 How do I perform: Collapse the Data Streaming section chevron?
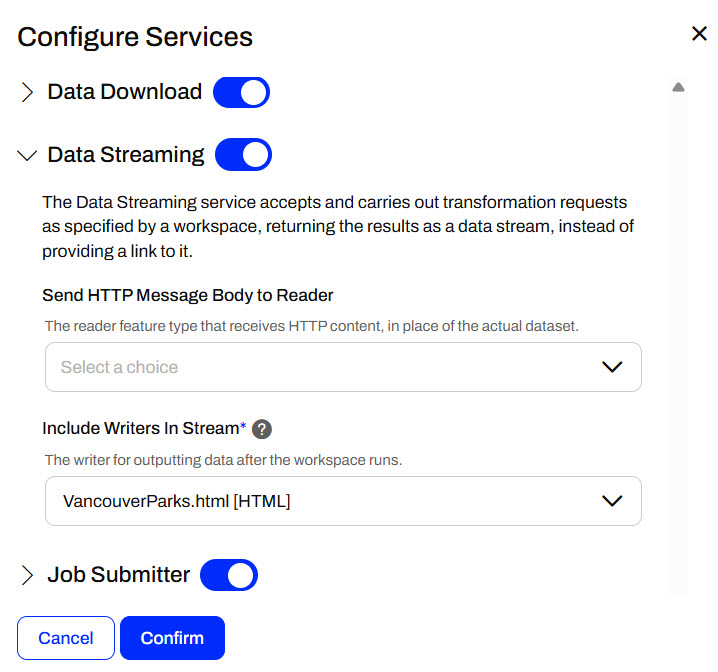pos(27,156)
